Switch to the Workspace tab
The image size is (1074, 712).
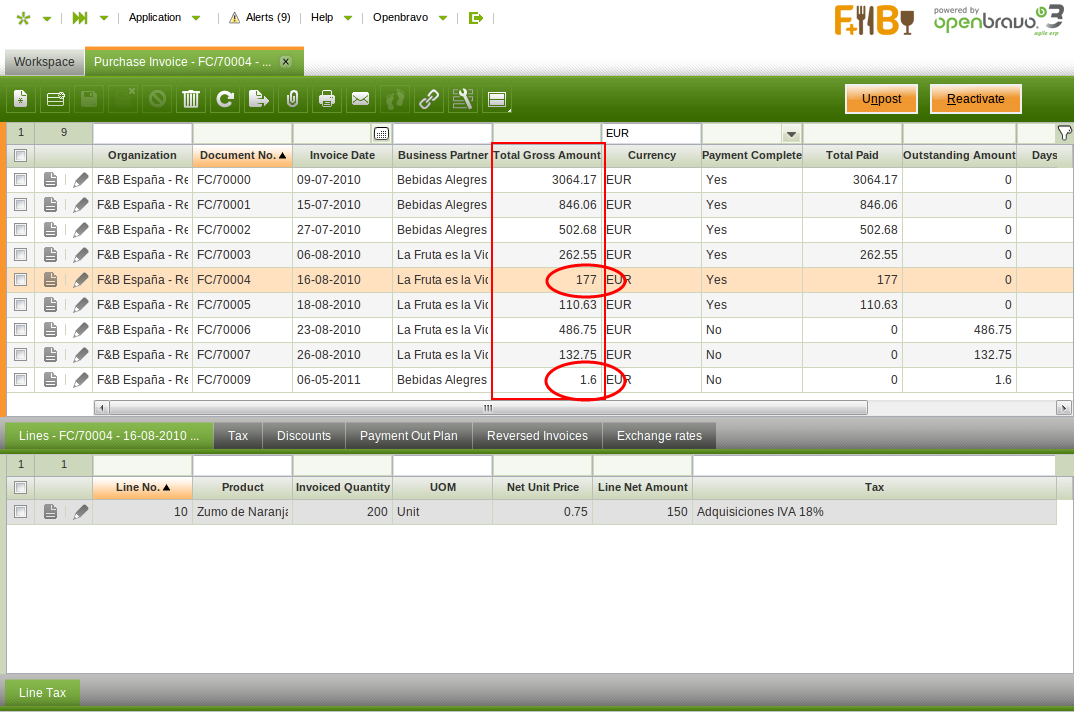44,62
